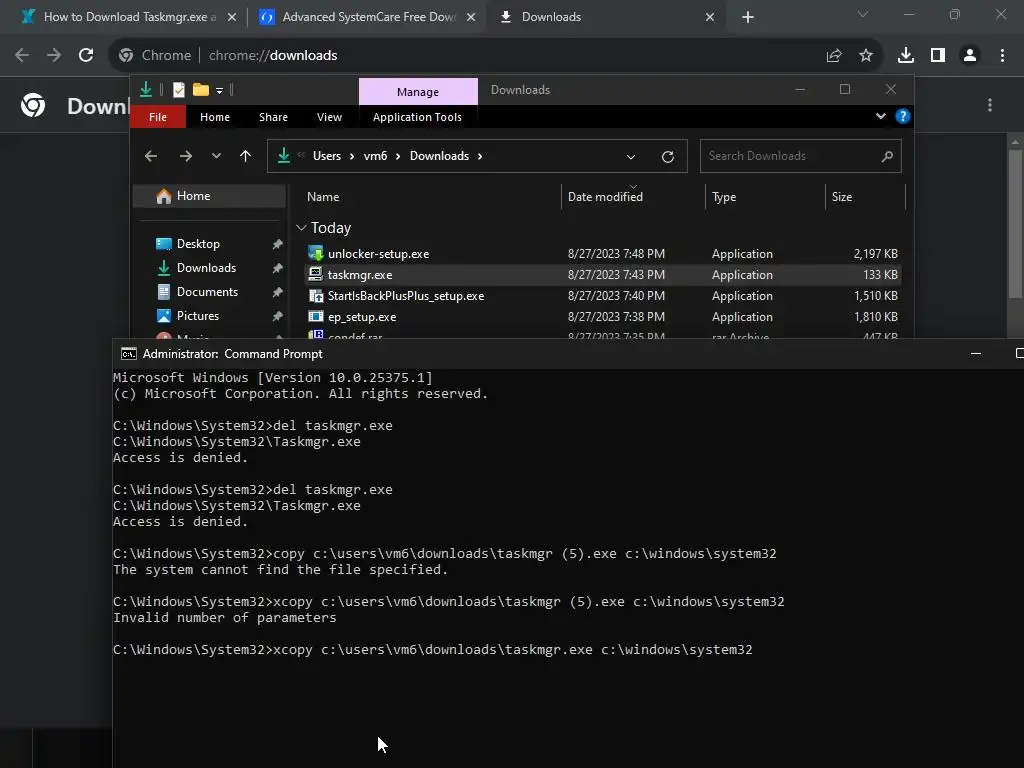Click the Chrome address bar URL
The width and height of the screenshot is (1024, 768).
point(273,56)
